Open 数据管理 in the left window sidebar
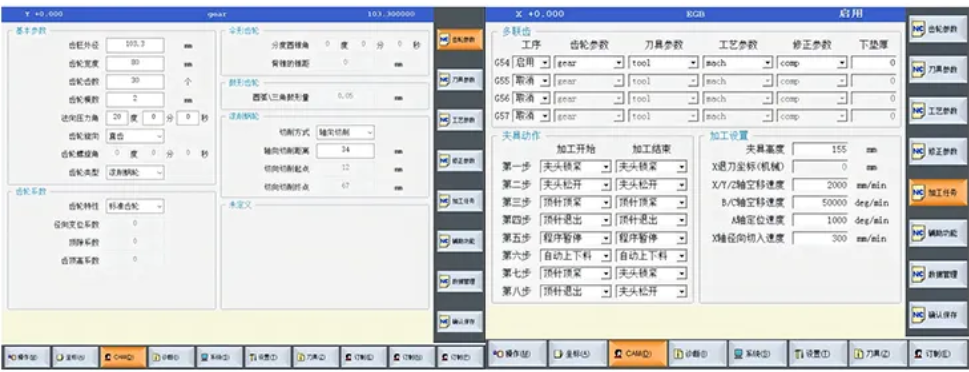The height and width of the screenshot is (372, 969). (460, 281)
